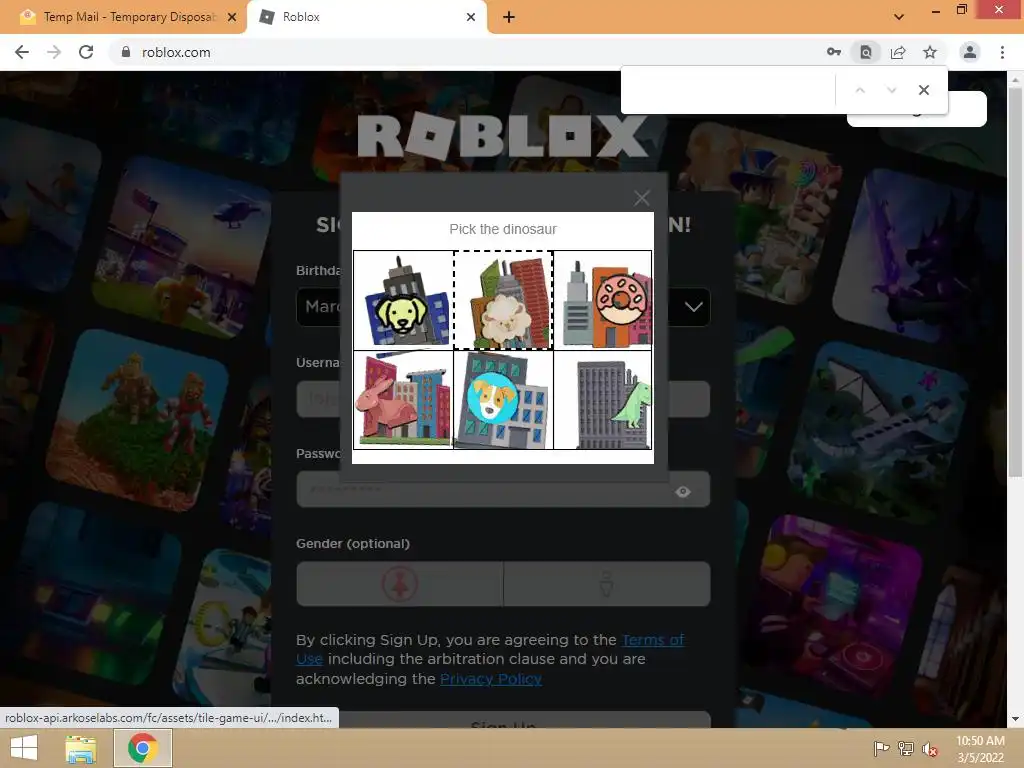
Task: Open the Privacy Policy link
Action: [491, 679]
